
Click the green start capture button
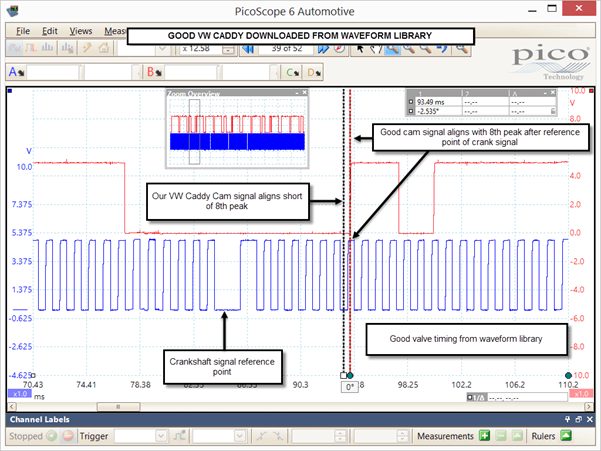coord(51,436)
